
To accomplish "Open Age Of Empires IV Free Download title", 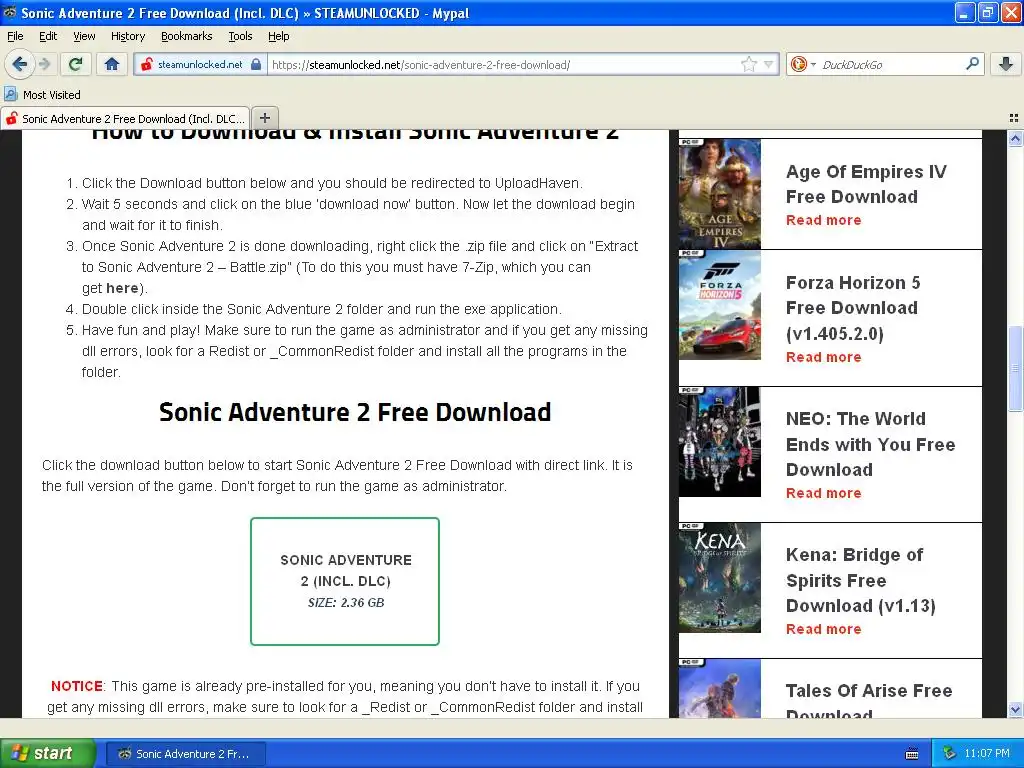I will (866, 184).
